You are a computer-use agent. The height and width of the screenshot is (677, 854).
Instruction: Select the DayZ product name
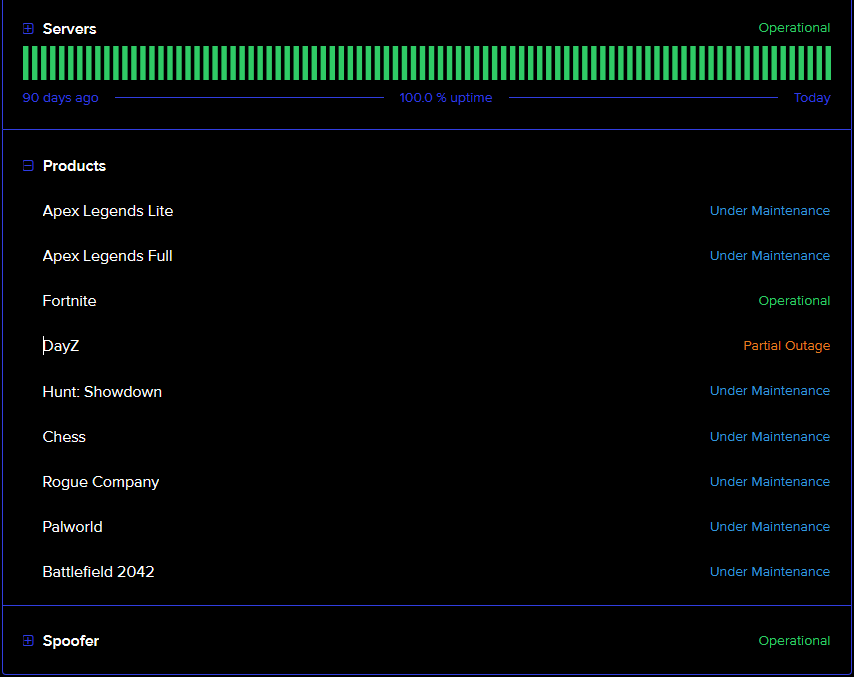click(61, 346)
